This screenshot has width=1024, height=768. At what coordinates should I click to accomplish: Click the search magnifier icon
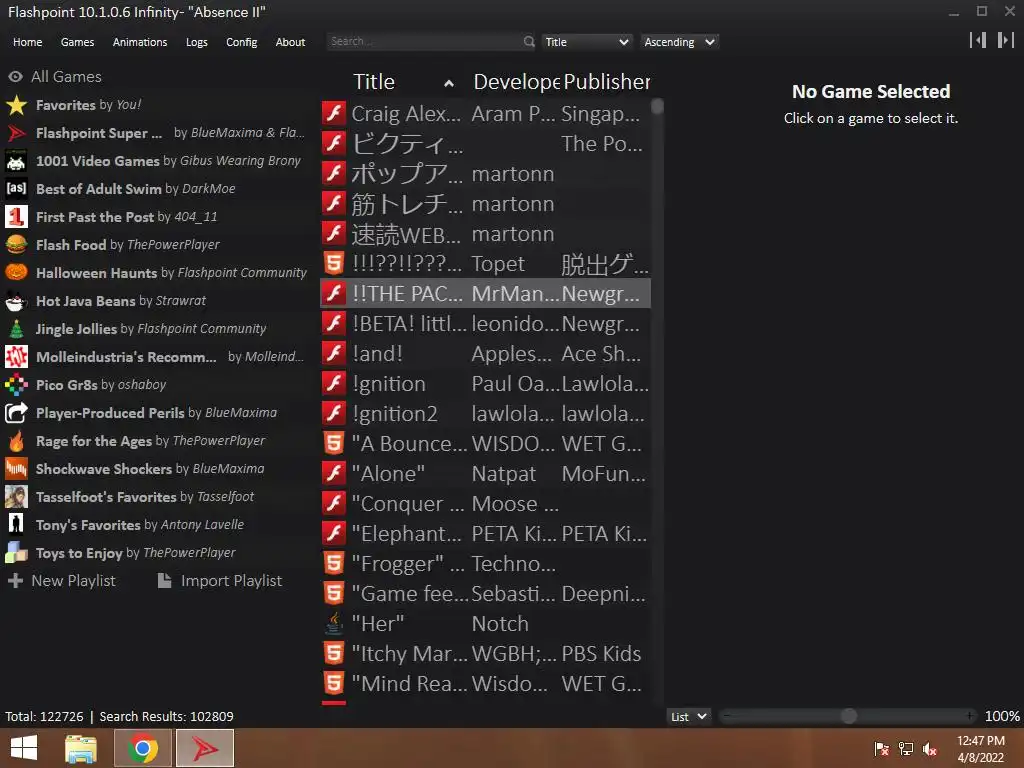click(x=528, y=42)
